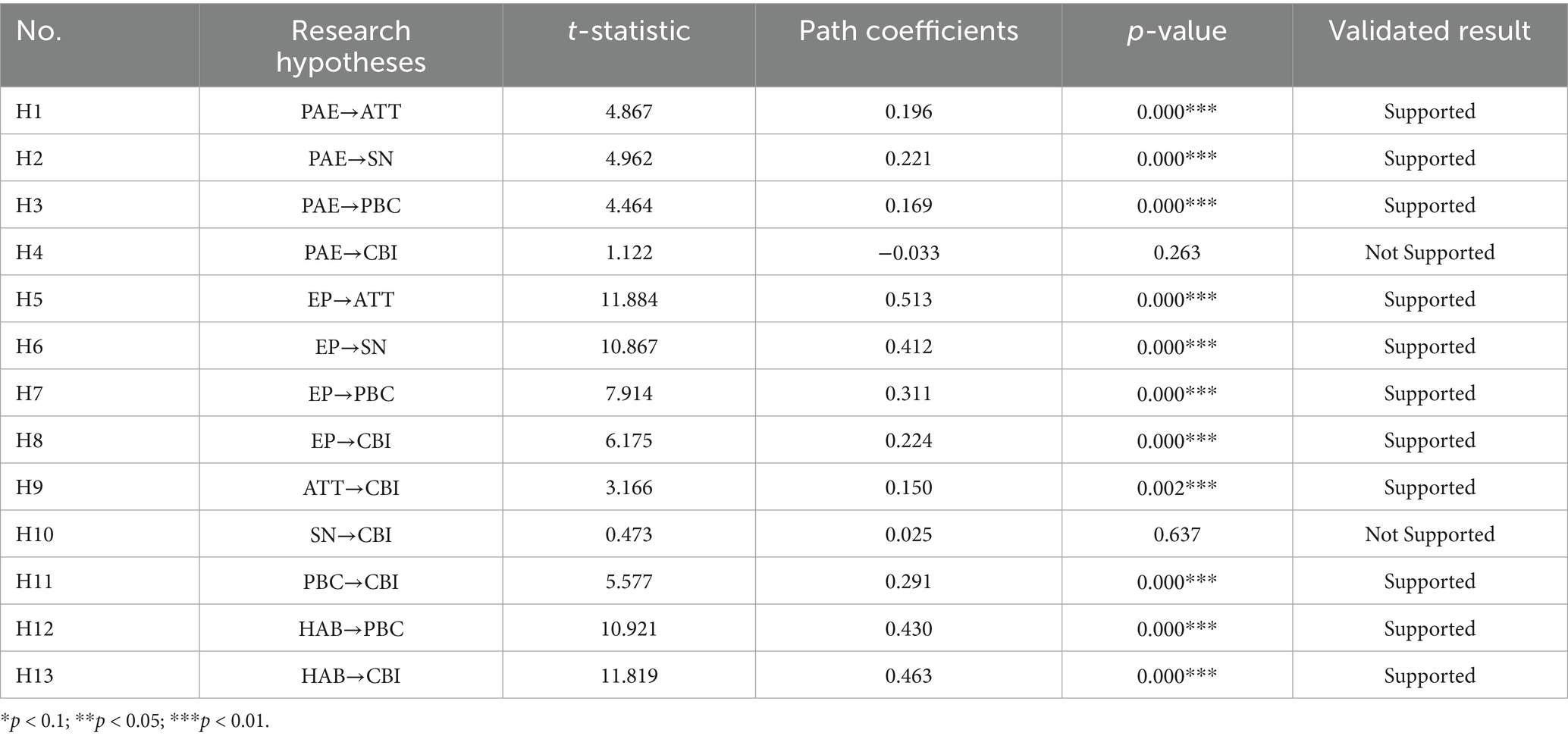The width and height of the screenshot is (1568, 739).
Task: Click the 't-statistic' column header
Action: (629, 31)
